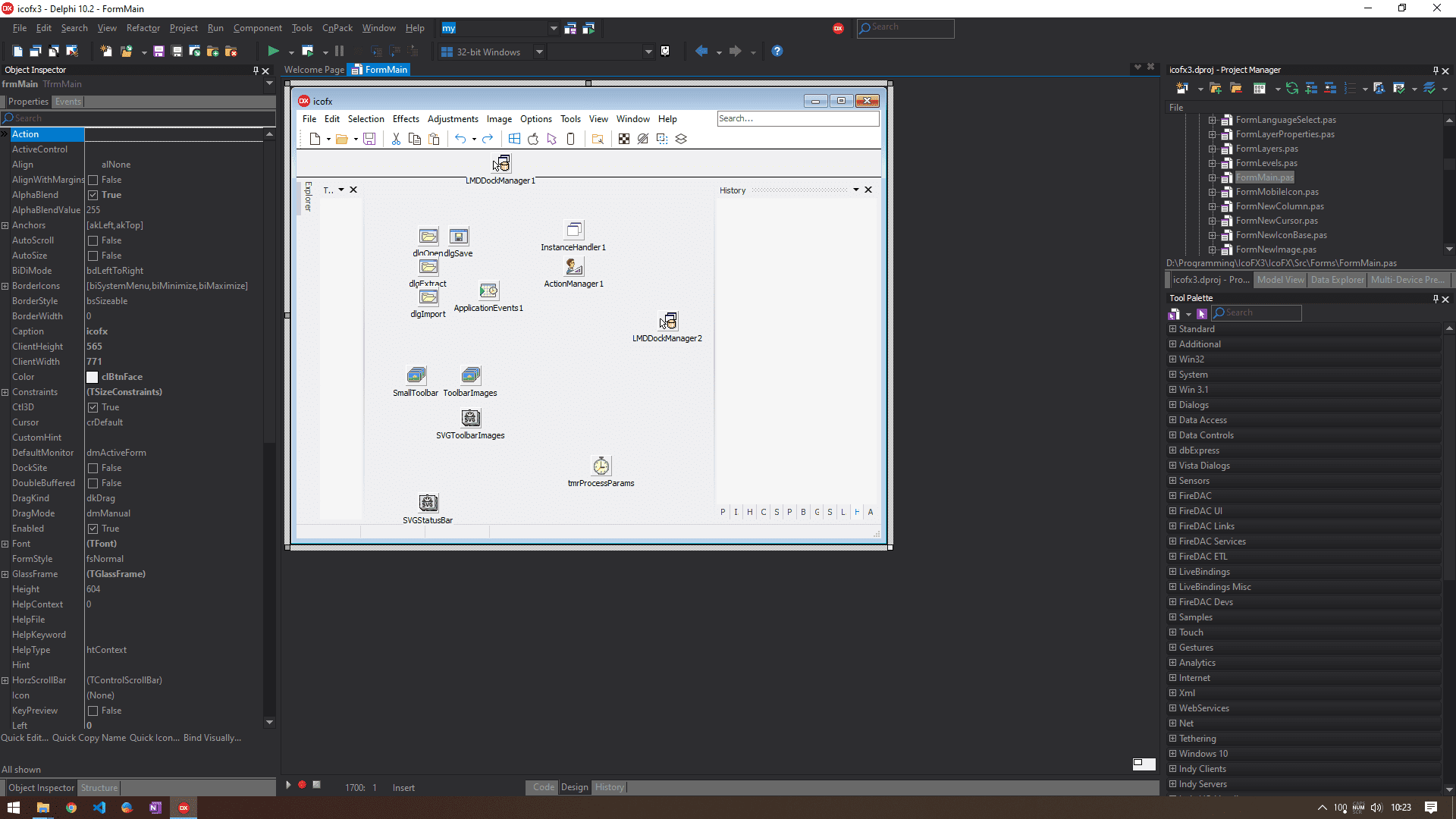Click the IDE top search box
Screen dimensions: 1456x819
tap(905, 28)
